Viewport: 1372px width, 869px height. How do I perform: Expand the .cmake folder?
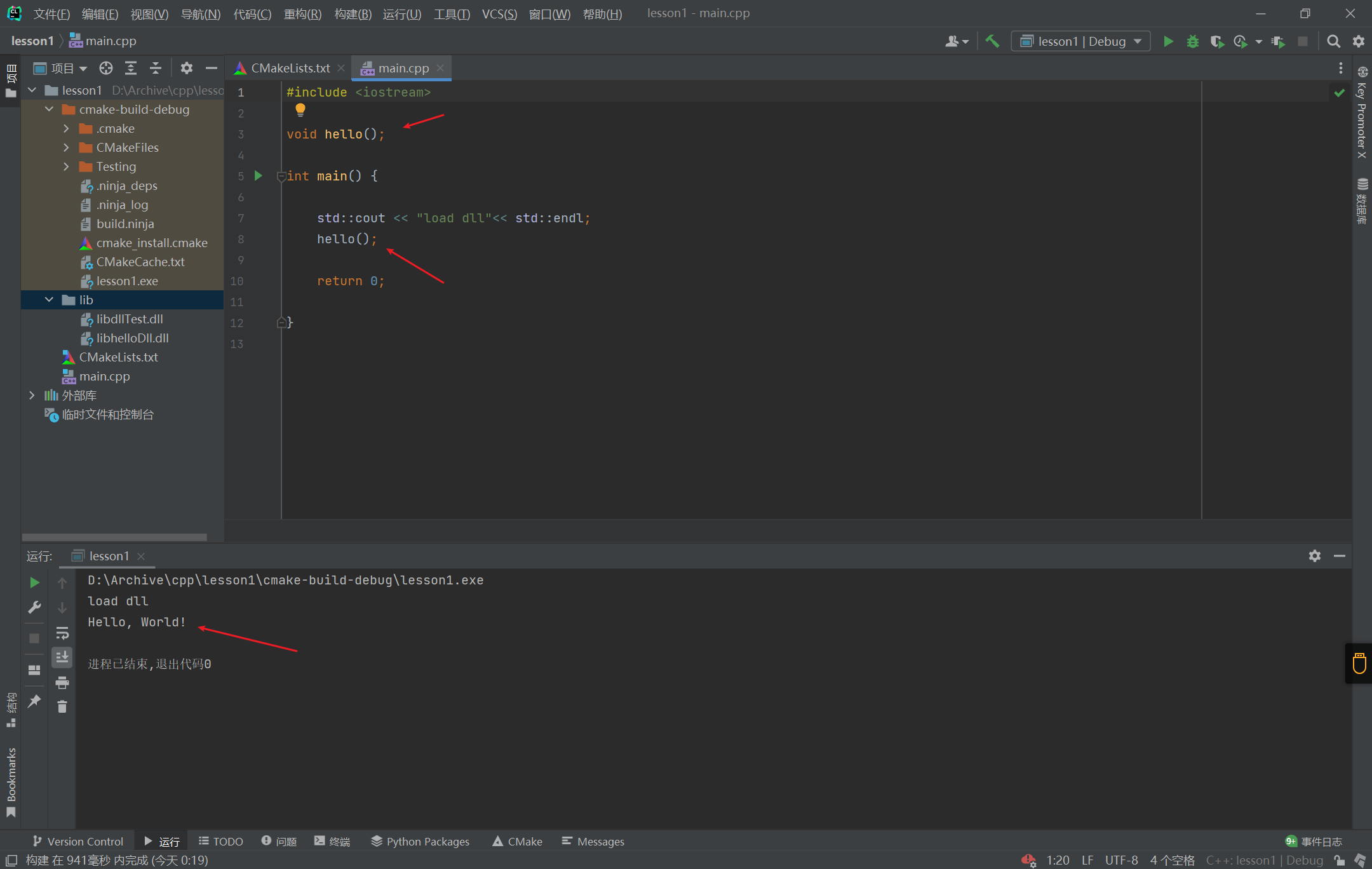pyautogui.click(x=66, y=128)
